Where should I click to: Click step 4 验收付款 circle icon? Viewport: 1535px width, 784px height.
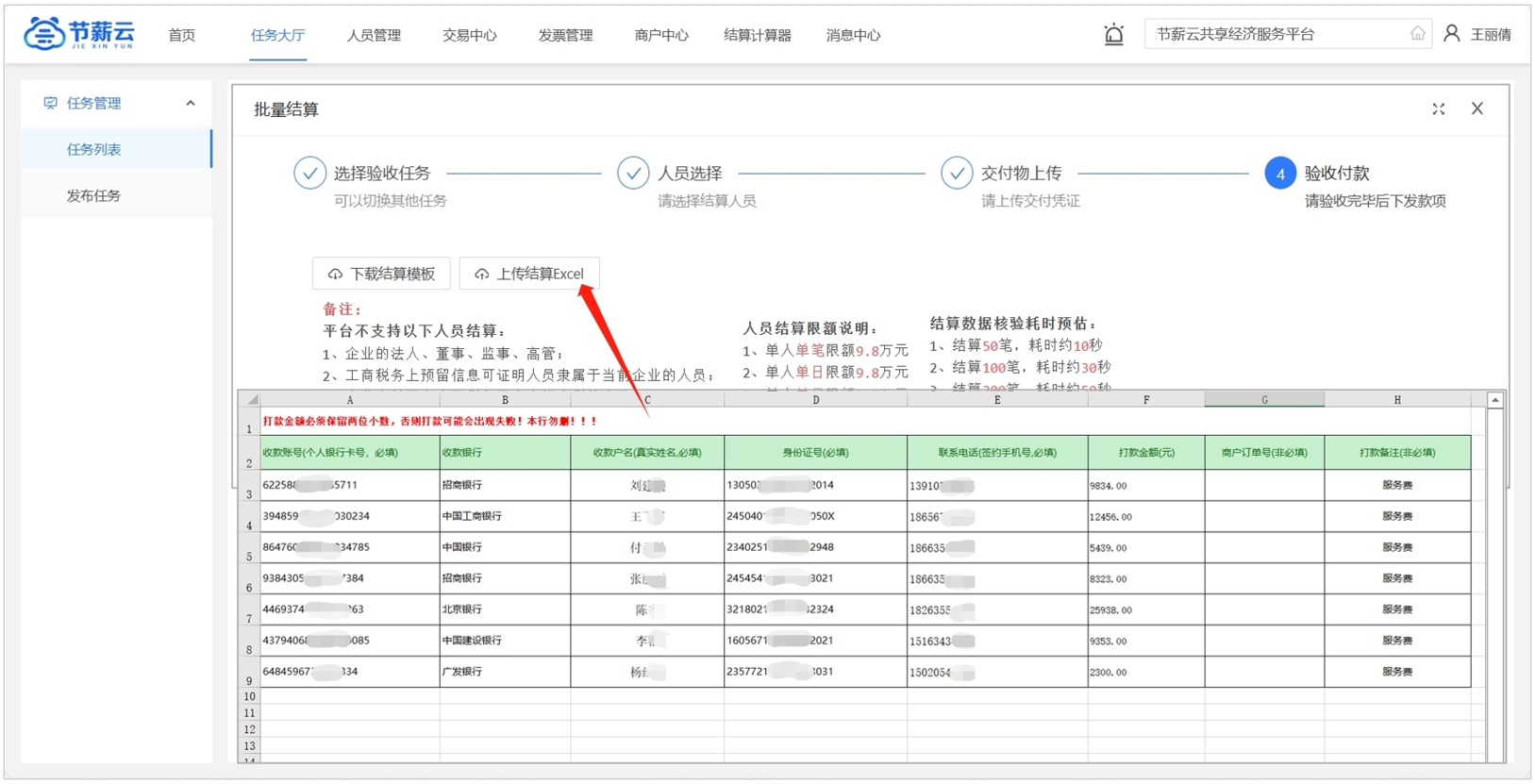pos(1279,174)
